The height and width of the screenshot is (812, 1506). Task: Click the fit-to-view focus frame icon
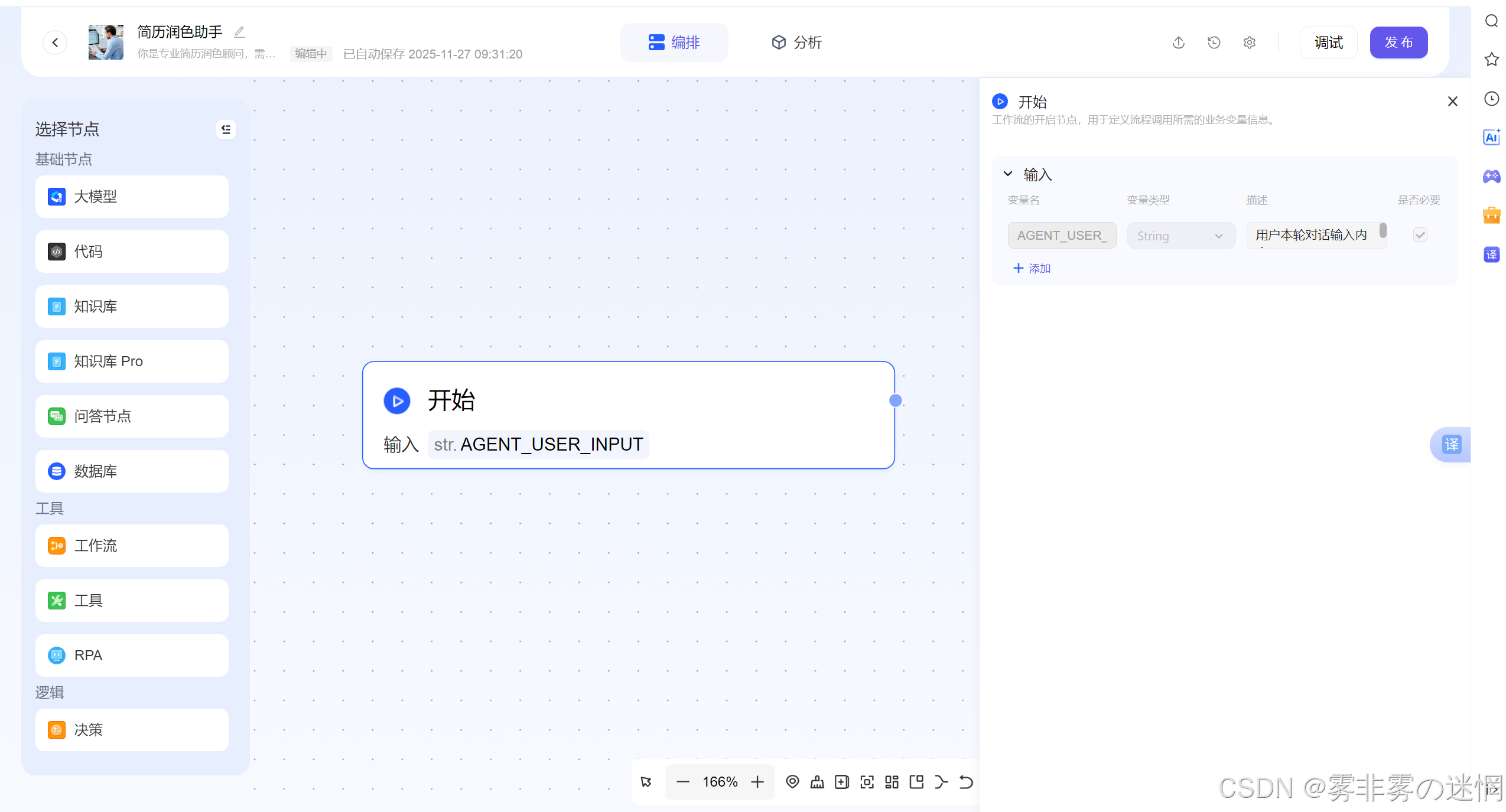(x=867, y=782)
